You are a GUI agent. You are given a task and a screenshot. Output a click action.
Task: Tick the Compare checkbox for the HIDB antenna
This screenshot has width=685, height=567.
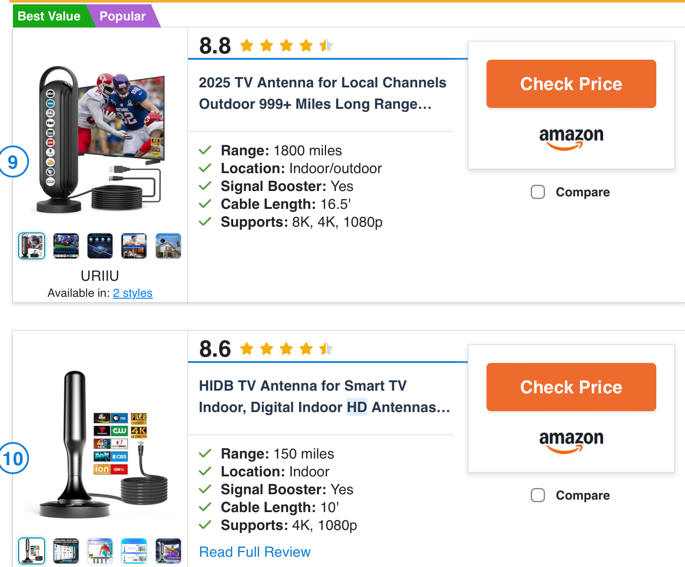coord(538,495)
